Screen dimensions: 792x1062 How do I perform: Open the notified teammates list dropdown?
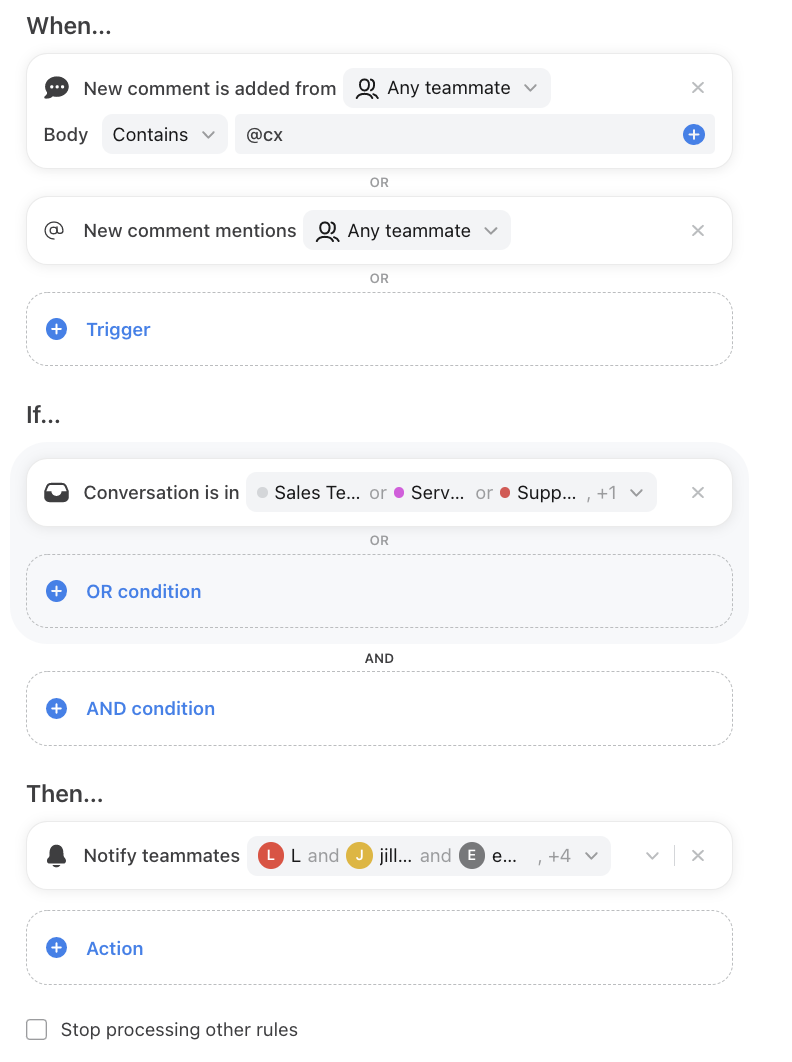tap(428, 856)
